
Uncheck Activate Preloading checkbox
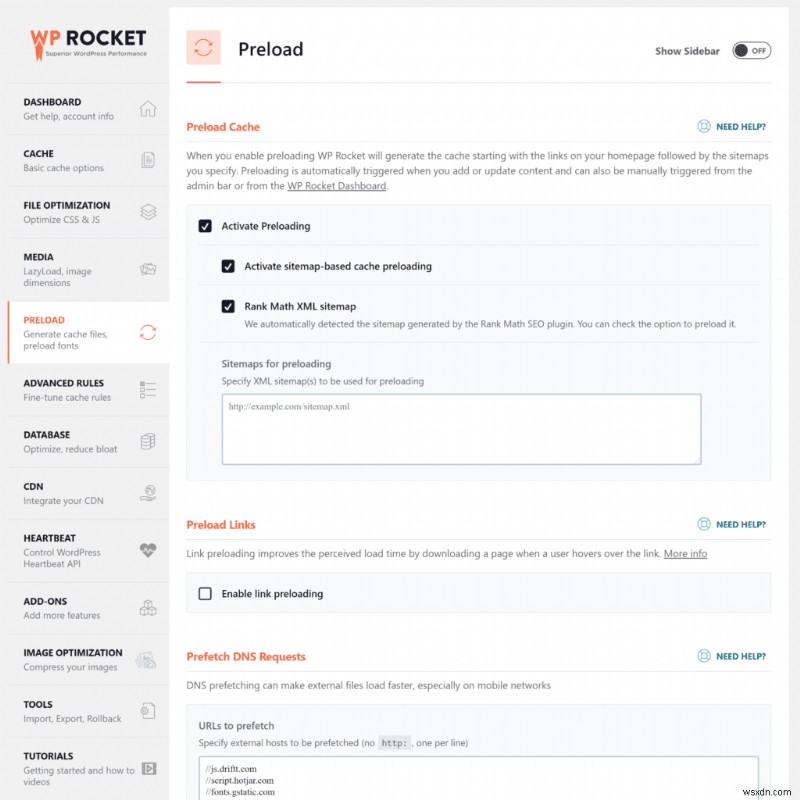(x=205, y=226)
